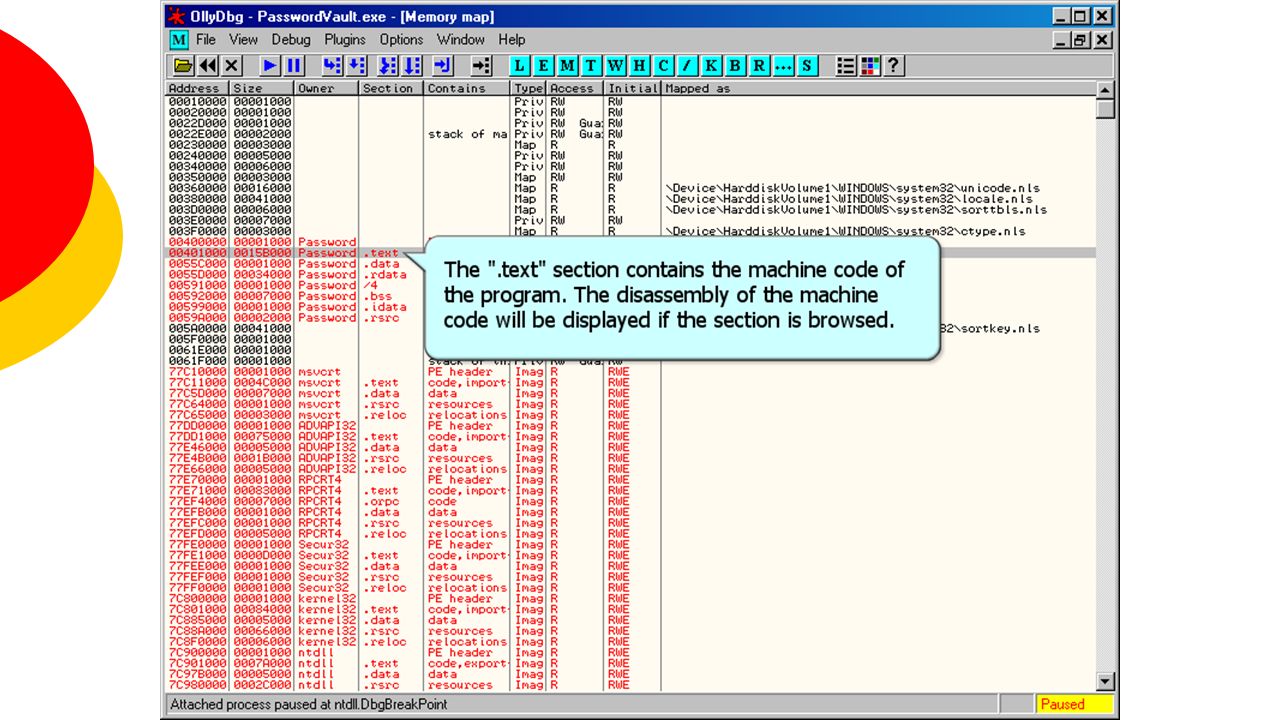Show Windows list with W button
The image size is (1280, 720).
click(x=615, y=66)
